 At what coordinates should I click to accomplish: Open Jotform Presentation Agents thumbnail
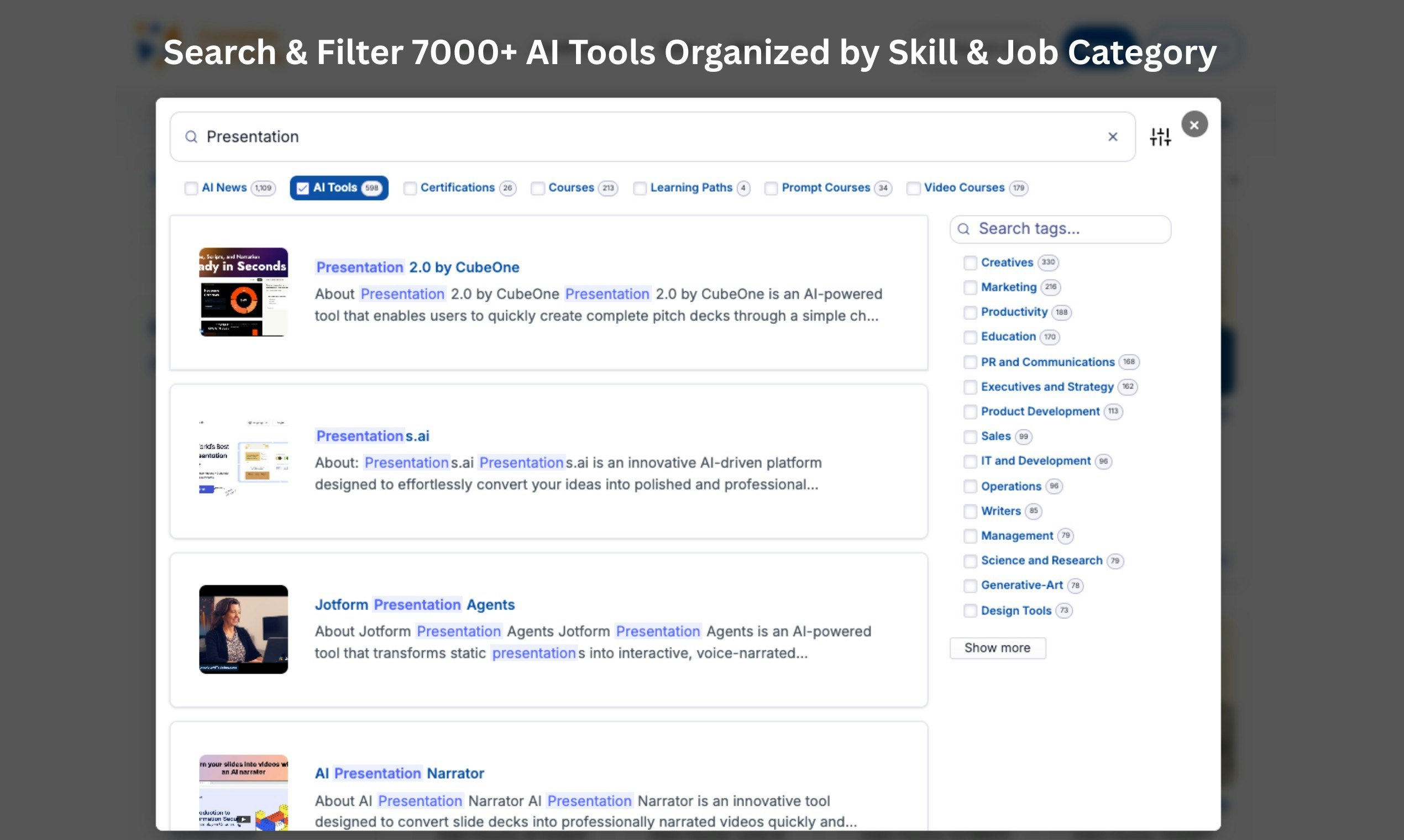pyautogui.click(x=243, y=629)
